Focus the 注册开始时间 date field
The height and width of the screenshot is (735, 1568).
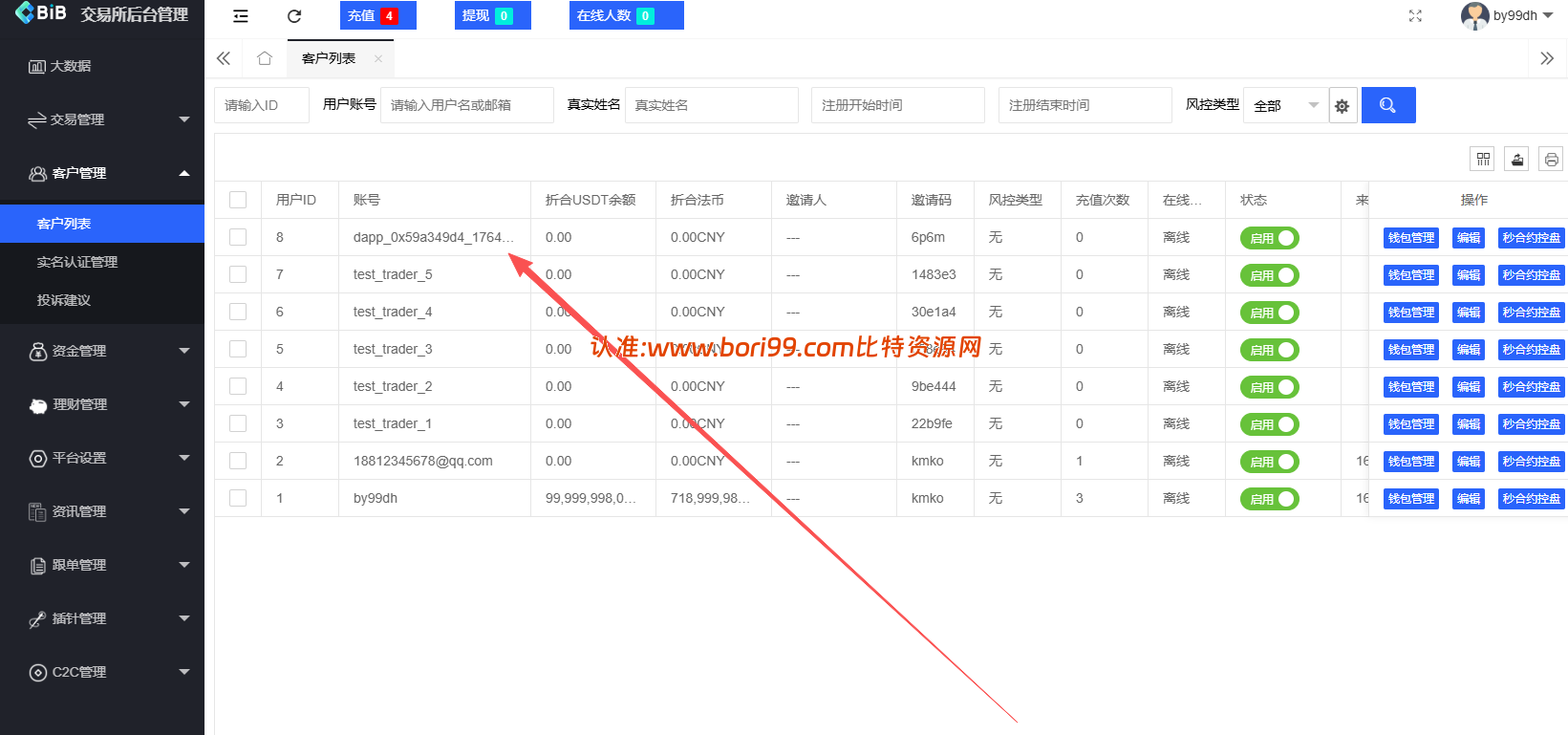tap(898, 105)
